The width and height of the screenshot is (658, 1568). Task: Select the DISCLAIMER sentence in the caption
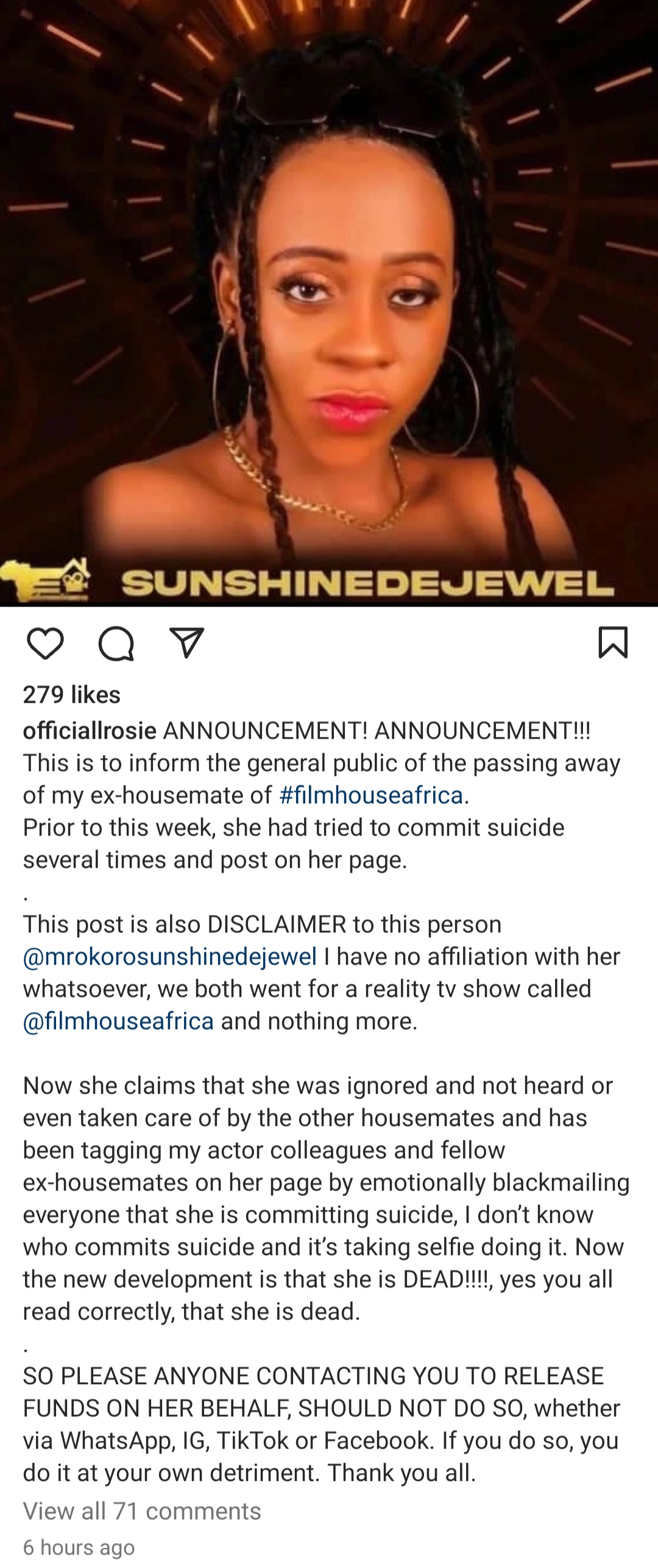[322, 973]
